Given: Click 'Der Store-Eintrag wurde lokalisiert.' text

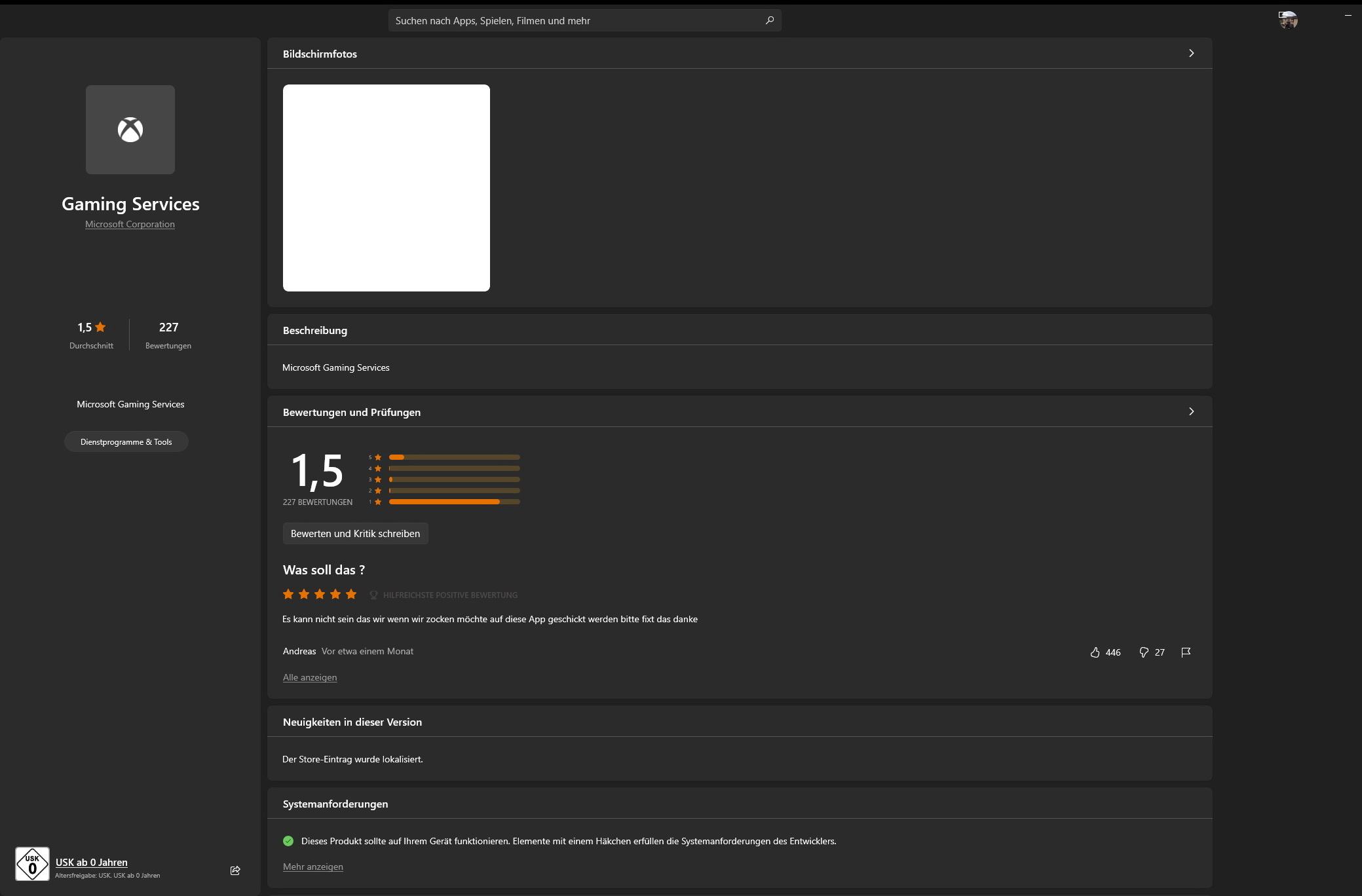Looking at the screenshot, I should coord(352,759).
